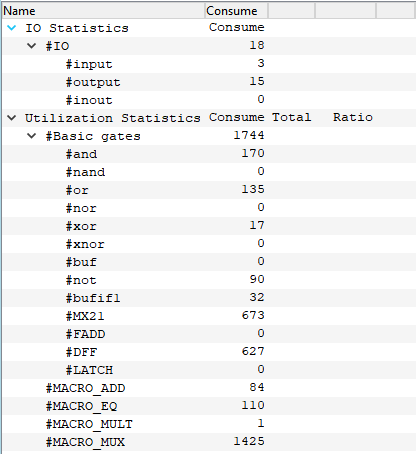Click the Name column header
This screenshot has height=454, width=416.
point(103,11)
